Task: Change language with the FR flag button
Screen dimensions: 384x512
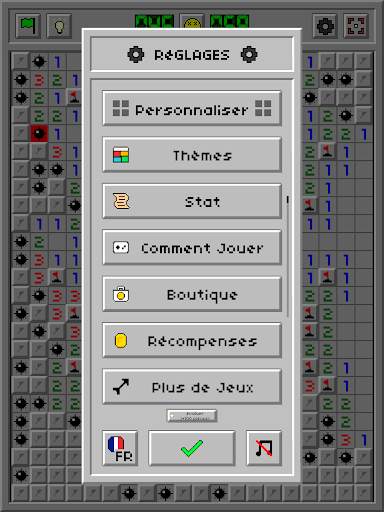Action: tap(120, 448)
